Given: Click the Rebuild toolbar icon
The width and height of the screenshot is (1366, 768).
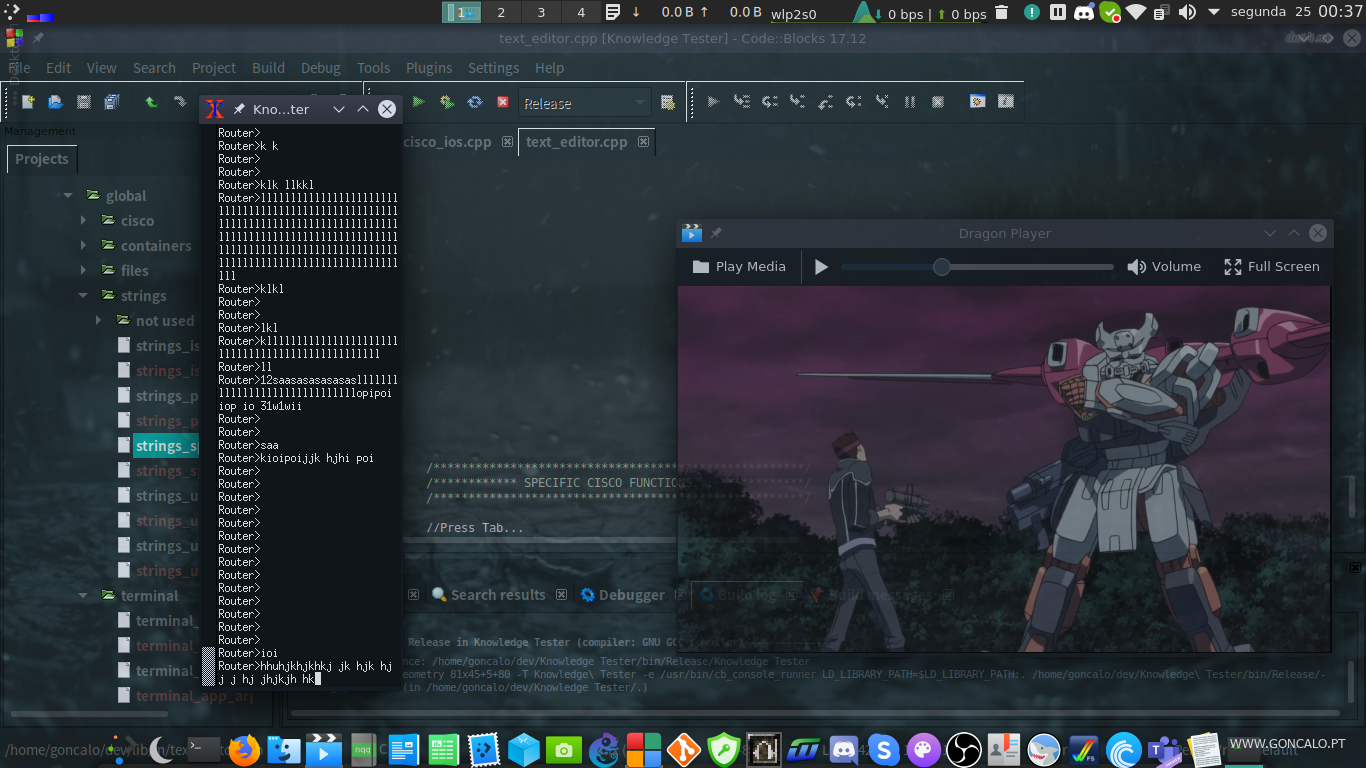Looking at the screenshot, I should tap(475, 102).
